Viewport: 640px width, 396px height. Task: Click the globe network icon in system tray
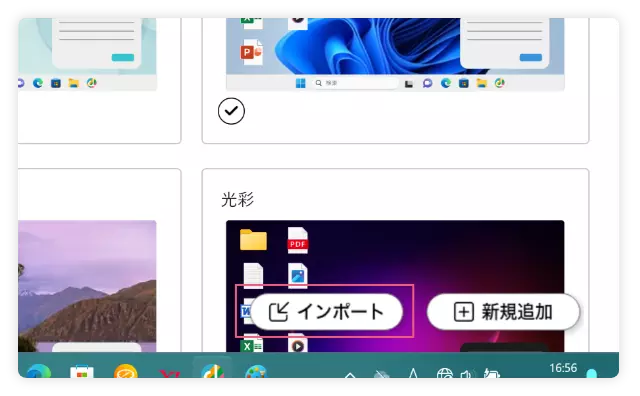tap(444, 373)
